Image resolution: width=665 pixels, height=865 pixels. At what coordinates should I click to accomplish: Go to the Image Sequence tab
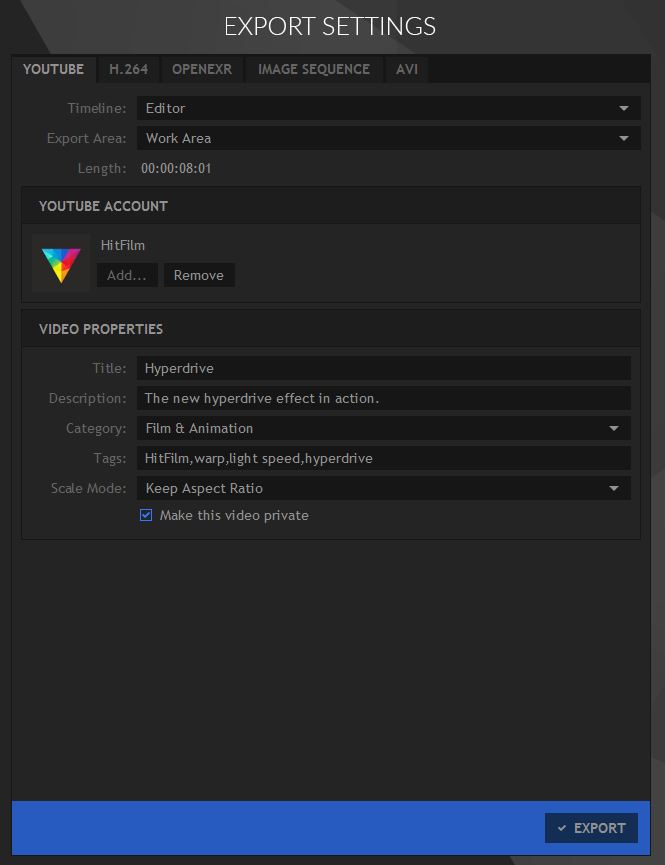click(x=313, y=69)
